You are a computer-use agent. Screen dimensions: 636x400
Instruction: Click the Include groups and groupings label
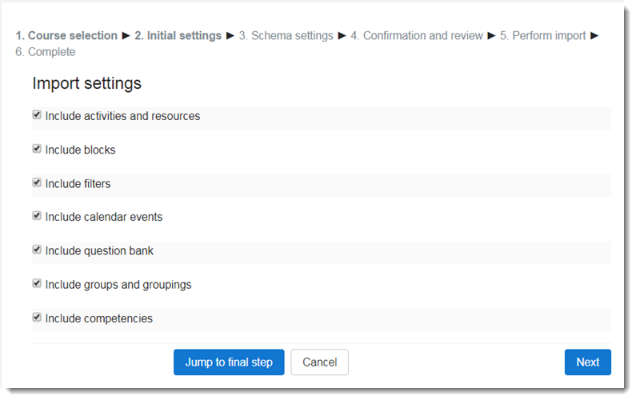(118, 285)
